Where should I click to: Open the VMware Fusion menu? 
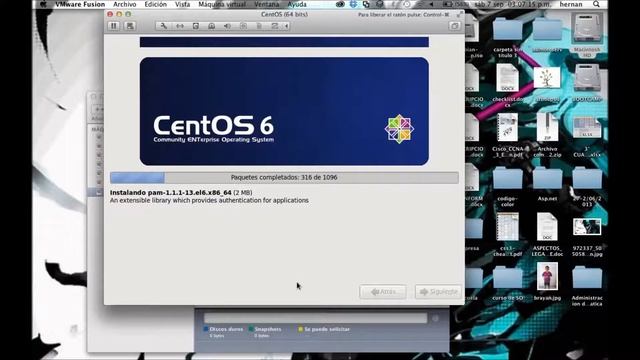pos(80,4)
